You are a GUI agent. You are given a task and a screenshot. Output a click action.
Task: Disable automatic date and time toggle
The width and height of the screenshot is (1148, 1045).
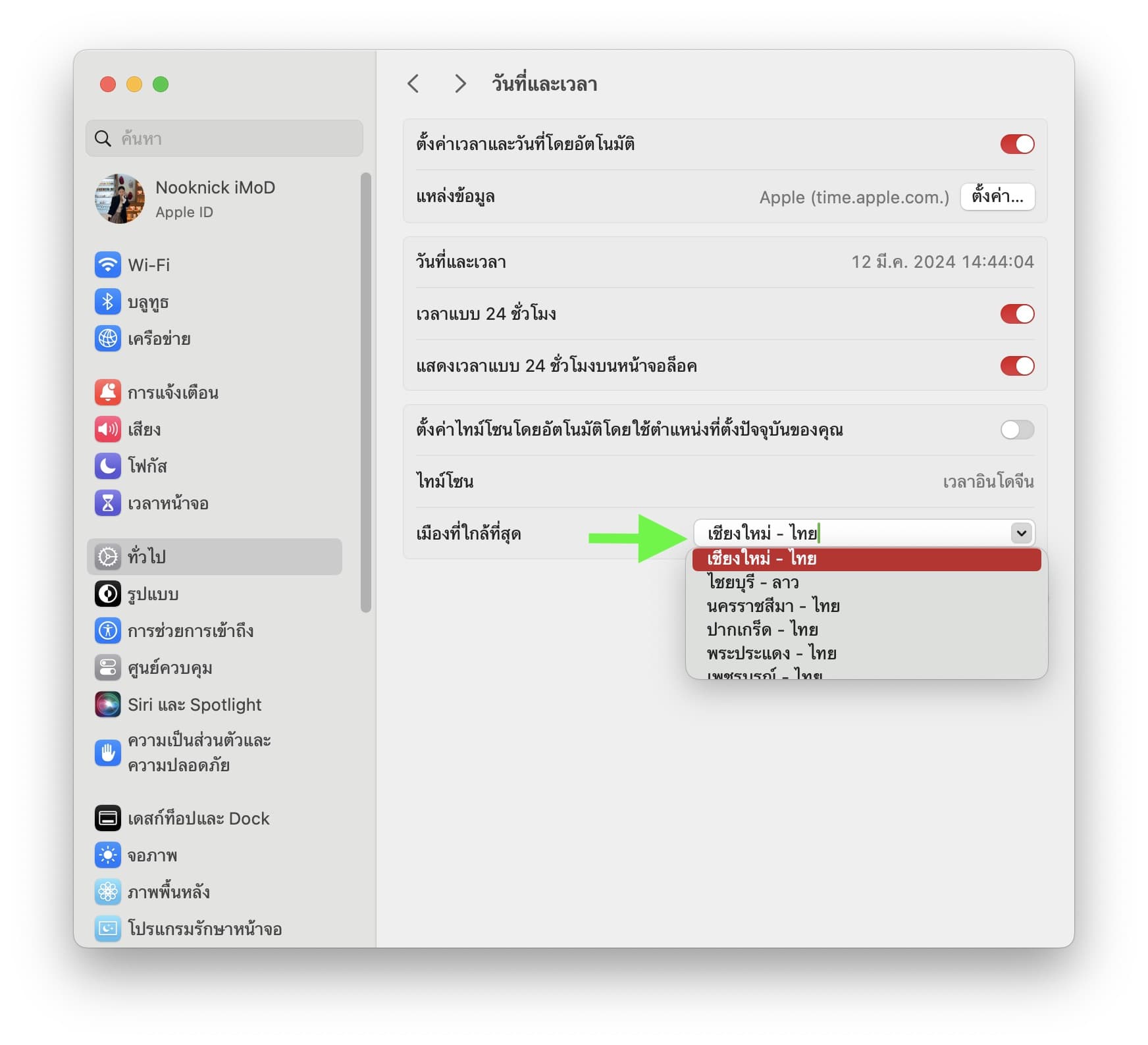[x=1016, y=144]
